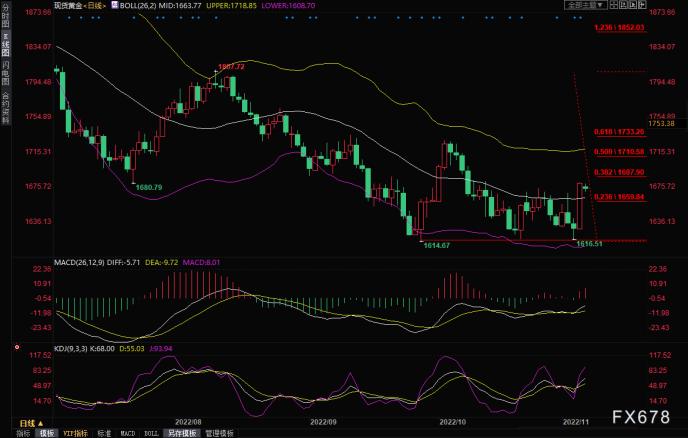Image resolution: width=688 pixels, height=438 pixels.
Task: Click the red circle icon beside KDJ panel
Action: pos(15,348)
